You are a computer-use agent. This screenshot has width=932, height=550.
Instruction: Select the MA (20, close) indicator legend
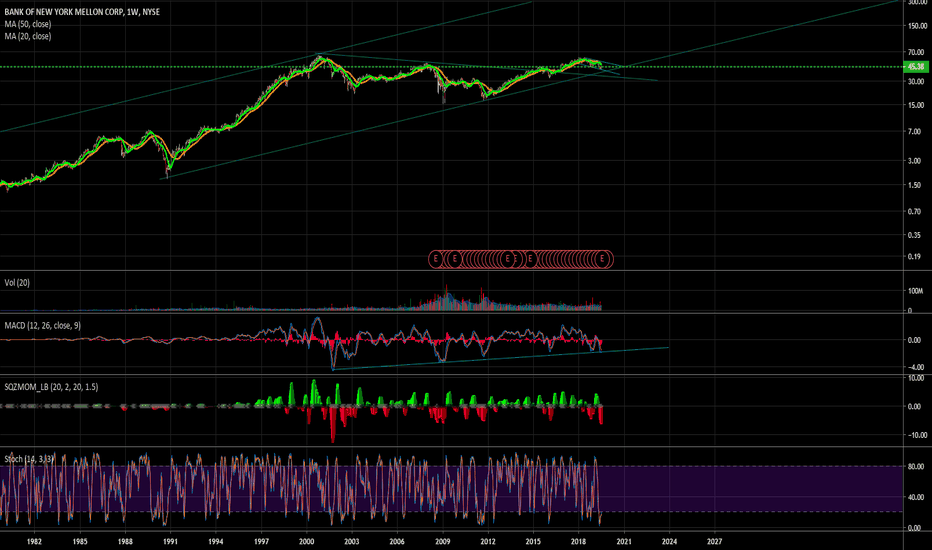tap(28, 36)
